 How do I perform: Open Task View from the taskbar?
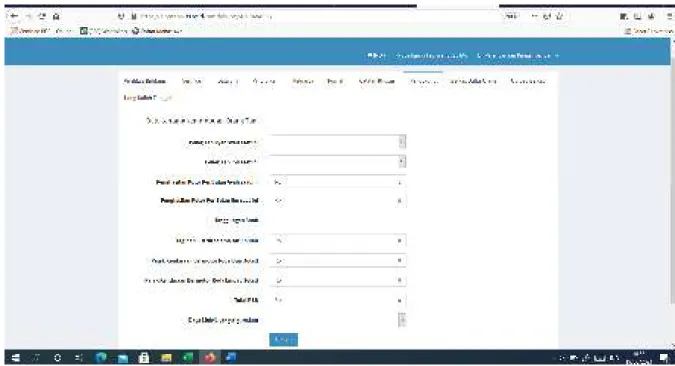tap(79, 358)
